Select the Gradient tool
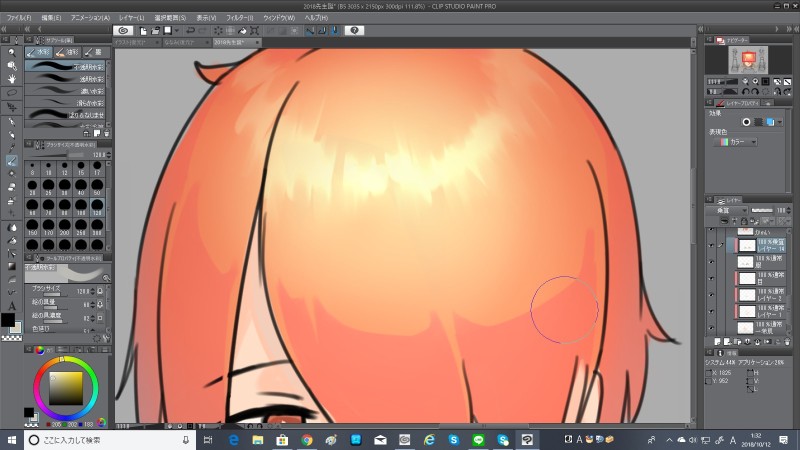800x450 pixels. click(x=11, y=266)
